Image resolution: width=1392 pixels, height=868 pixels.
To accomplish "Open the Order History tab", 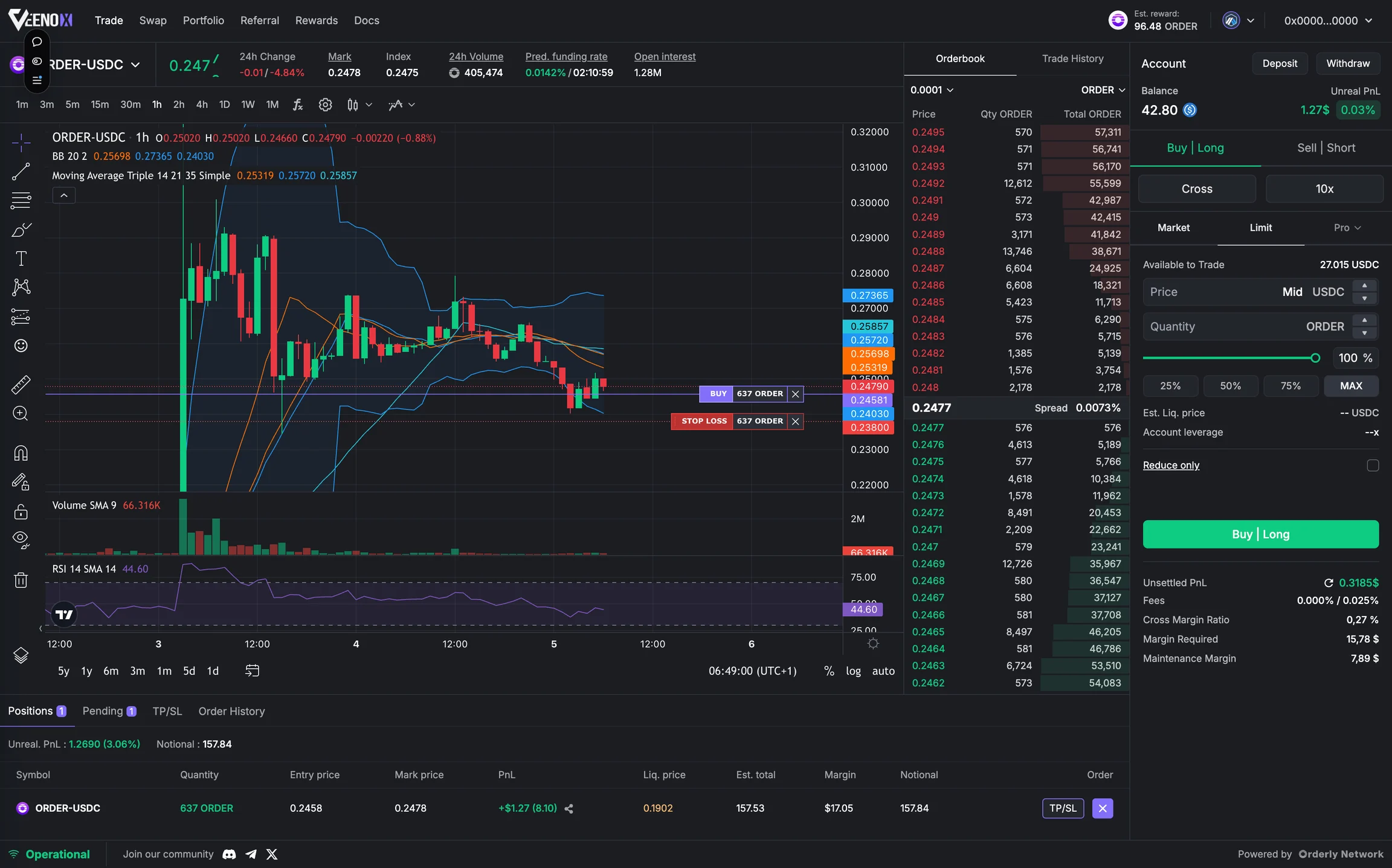I will click(x=231, y=711).
